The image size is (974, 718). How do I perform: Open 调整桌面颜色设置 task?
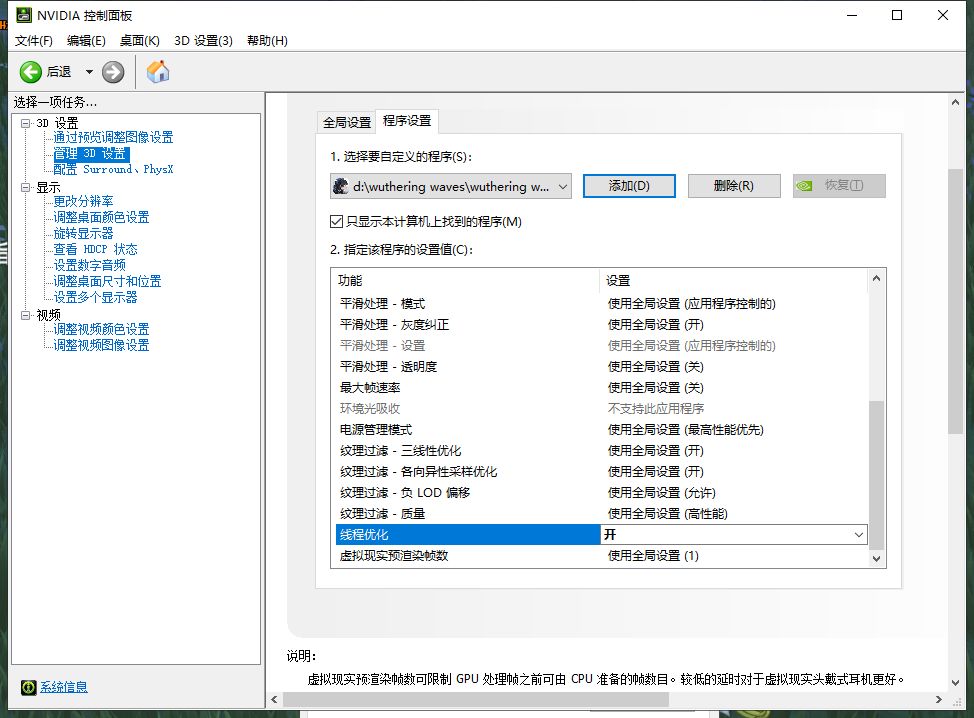(x=101, y=217)
